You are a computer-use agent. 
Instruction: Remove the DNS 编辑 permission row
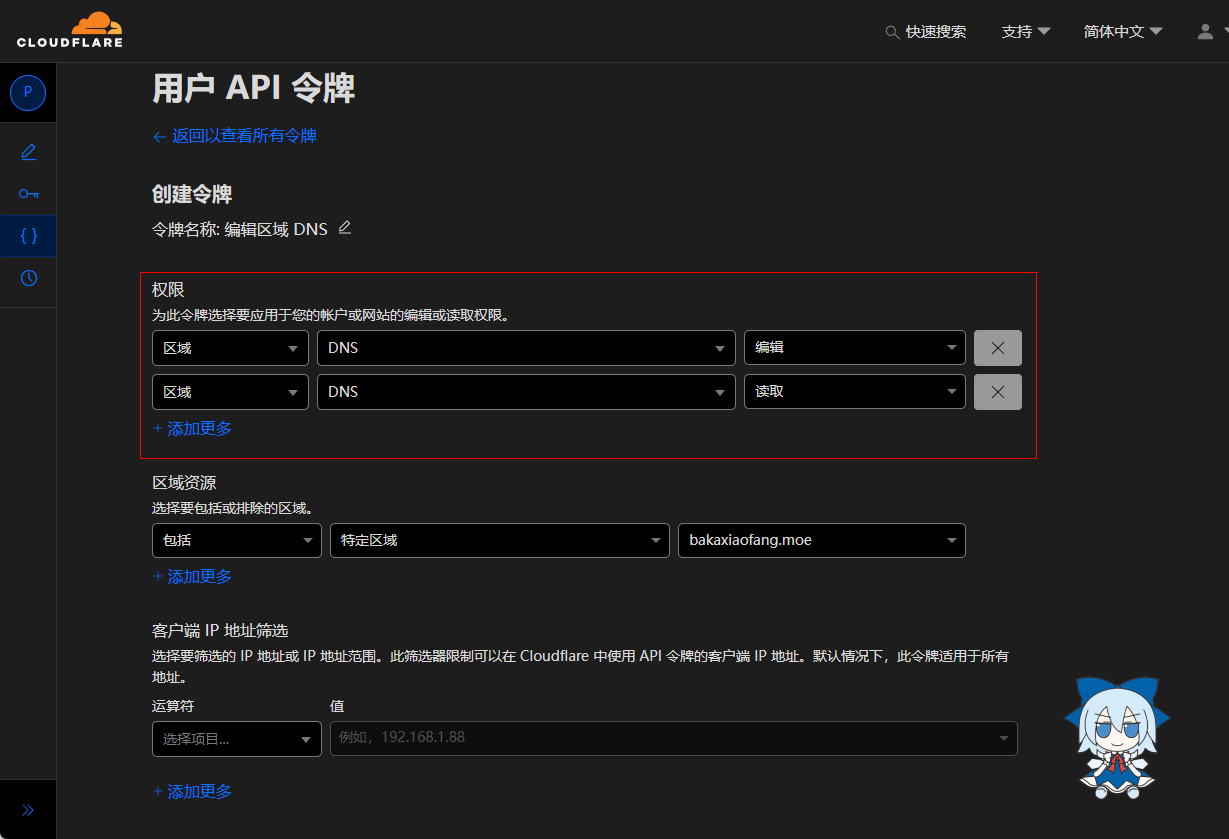coord(997,348)
